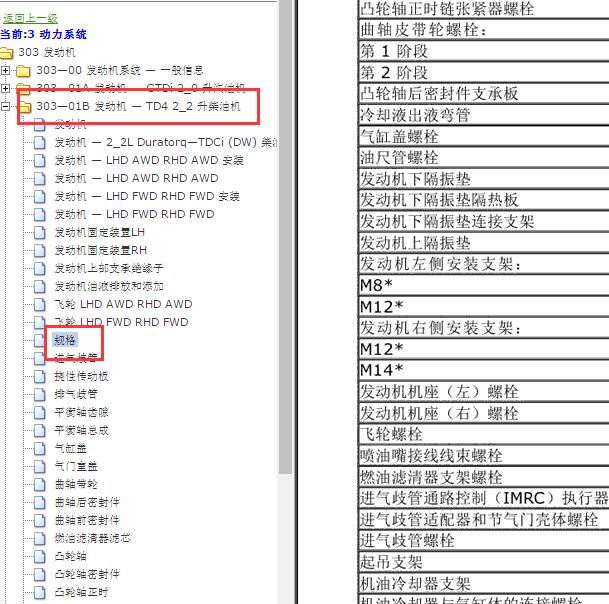Click page icon for 发动机上部支承绝缘子
The width and height of the screenshot is (609, 604).
coord(40,268)
